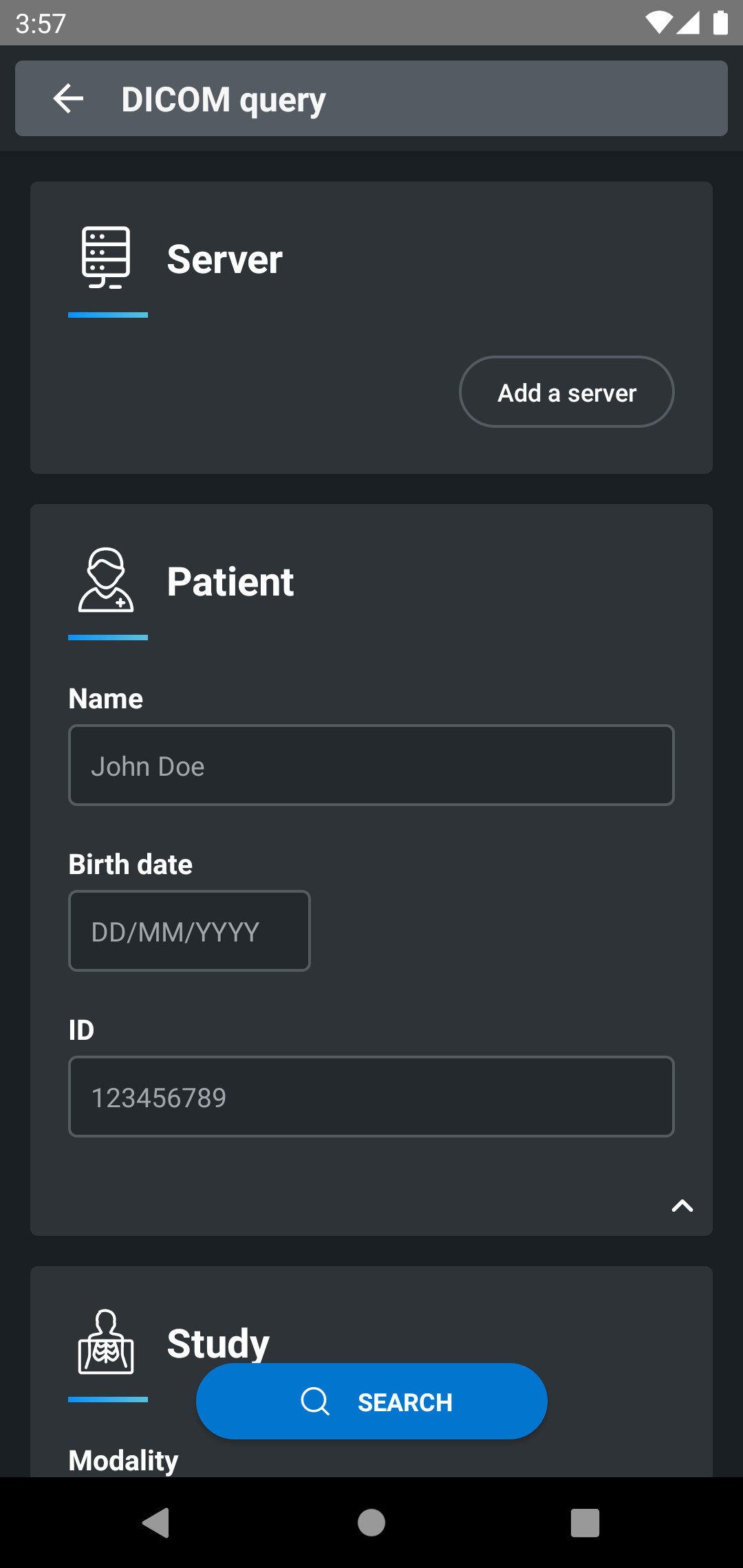
Task: Tap the battery icon in status bar
Action: 720,23
